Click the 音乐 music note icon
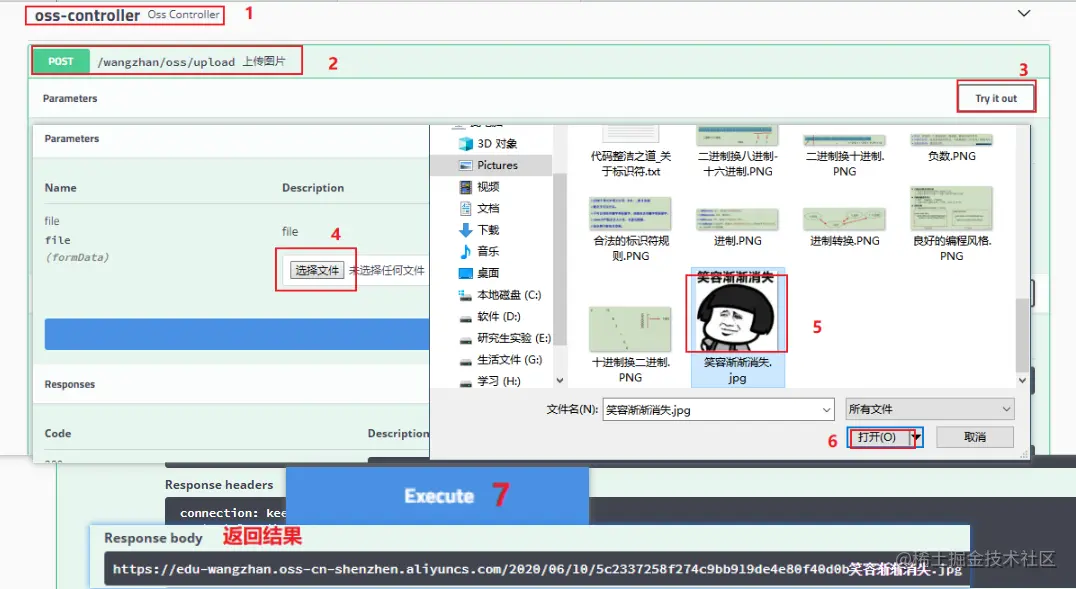The image size is (1076, 589). (x=466, y=251)
